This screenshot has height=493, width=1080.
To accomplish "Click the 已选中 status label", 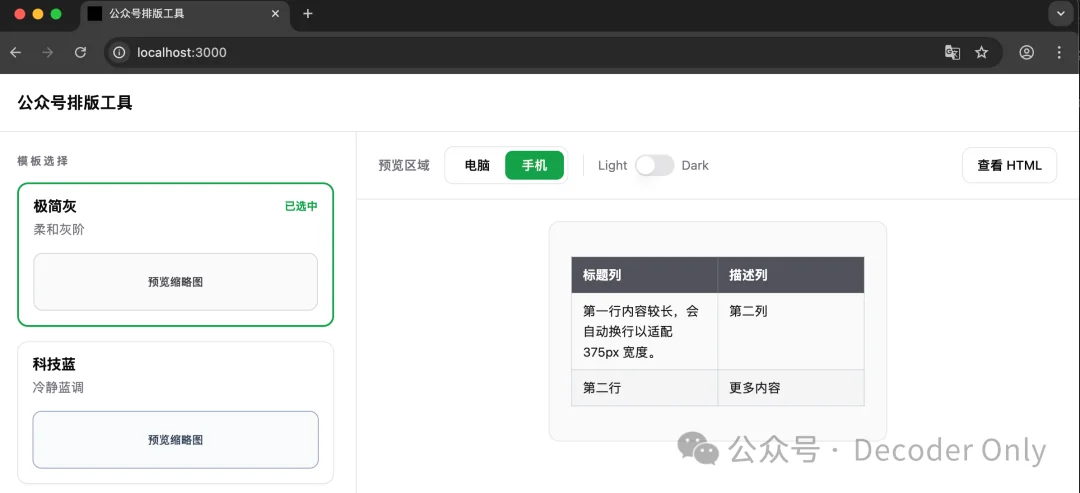I will click(301, 206).
